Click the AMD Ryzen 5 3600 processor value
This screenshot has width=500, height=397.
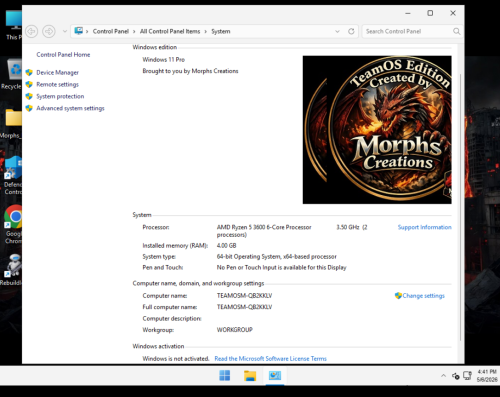tap(264, 227)
